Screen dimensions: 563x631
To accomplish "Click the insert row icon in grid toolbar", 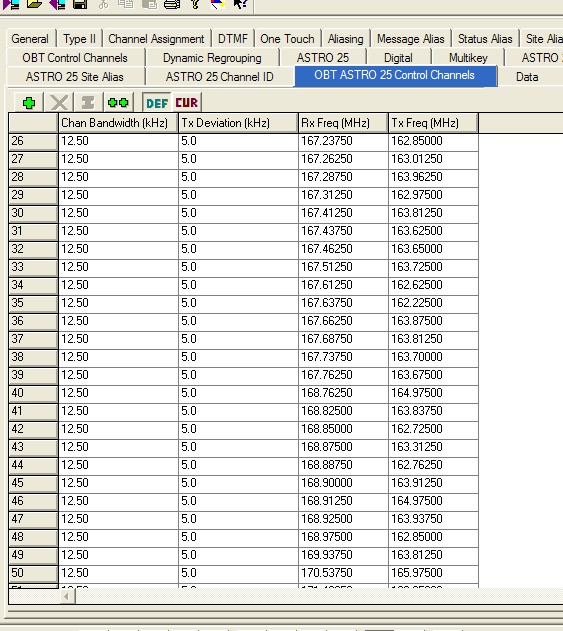I will [x=88, y=103].
